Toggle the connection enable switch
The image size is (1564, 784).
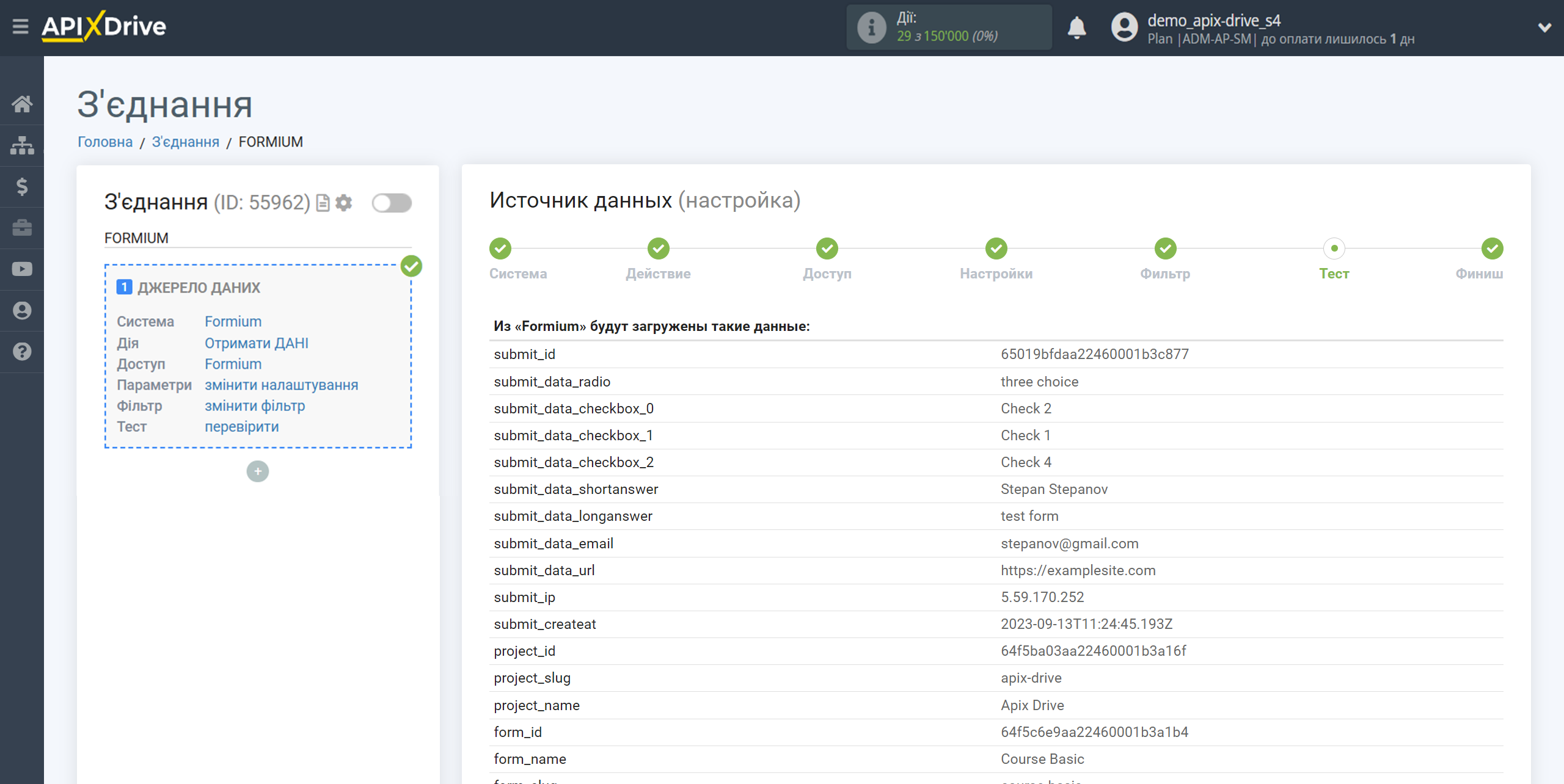(392, 203)
